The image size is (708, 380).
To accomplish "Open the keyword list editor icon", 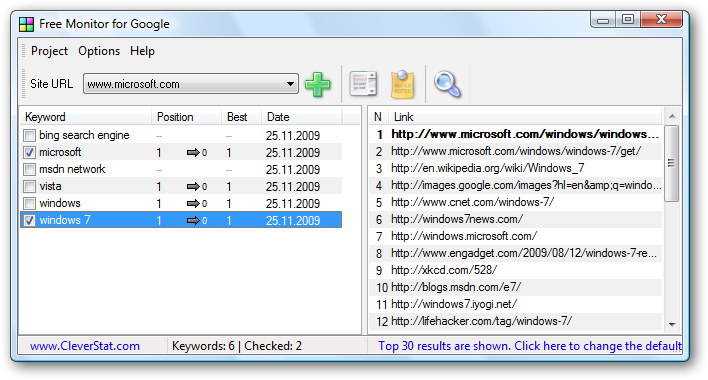I will (x=363, y=84).
